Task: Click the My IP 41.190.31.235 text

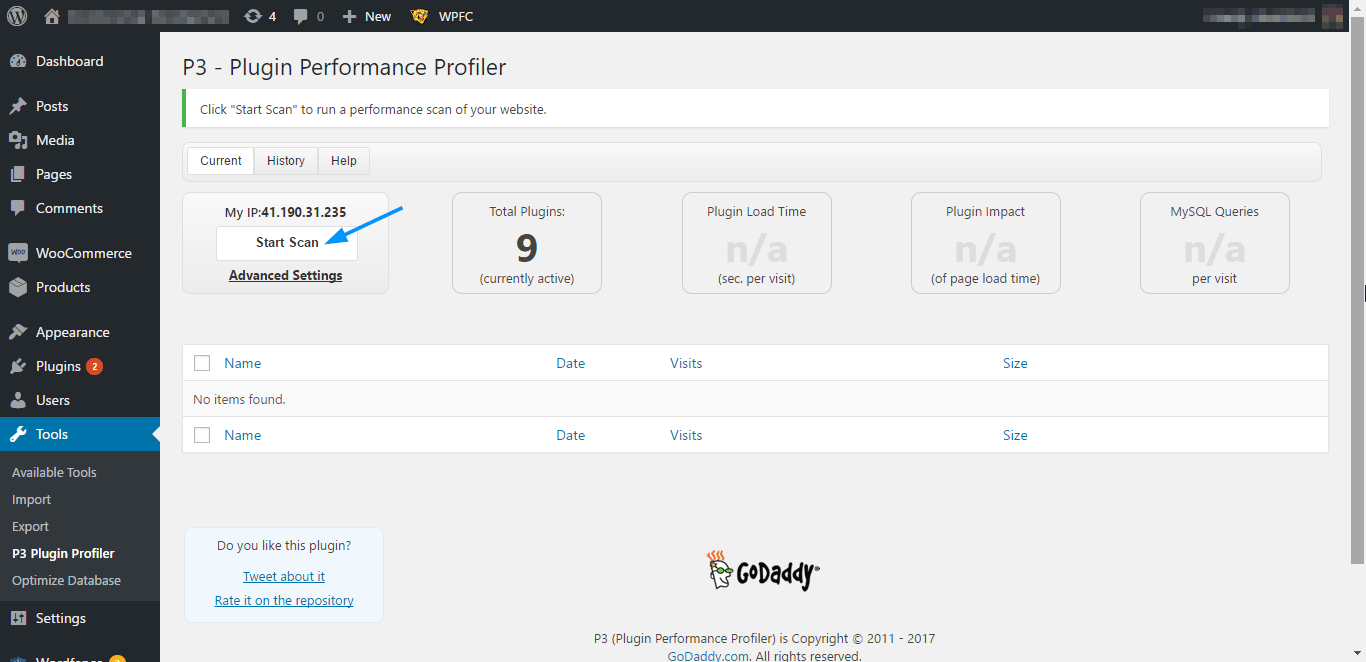Action: click(285, 212)
